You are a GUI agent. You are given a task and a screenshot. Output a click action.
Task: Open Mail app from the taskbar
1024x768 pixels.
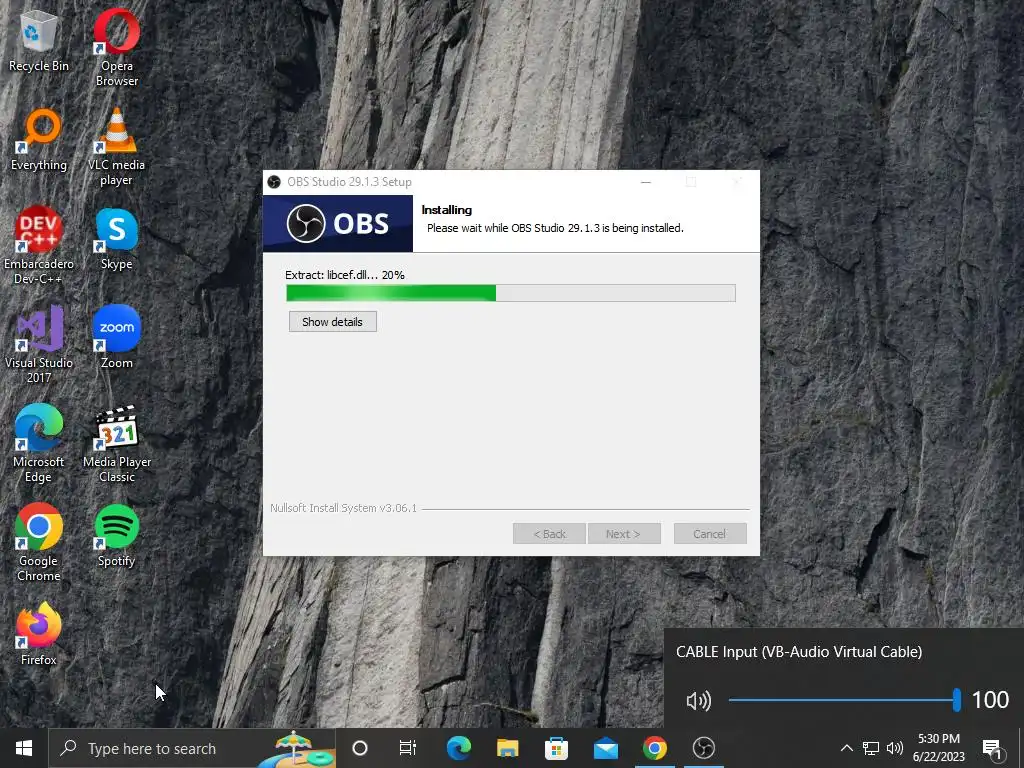click(605, 748)
